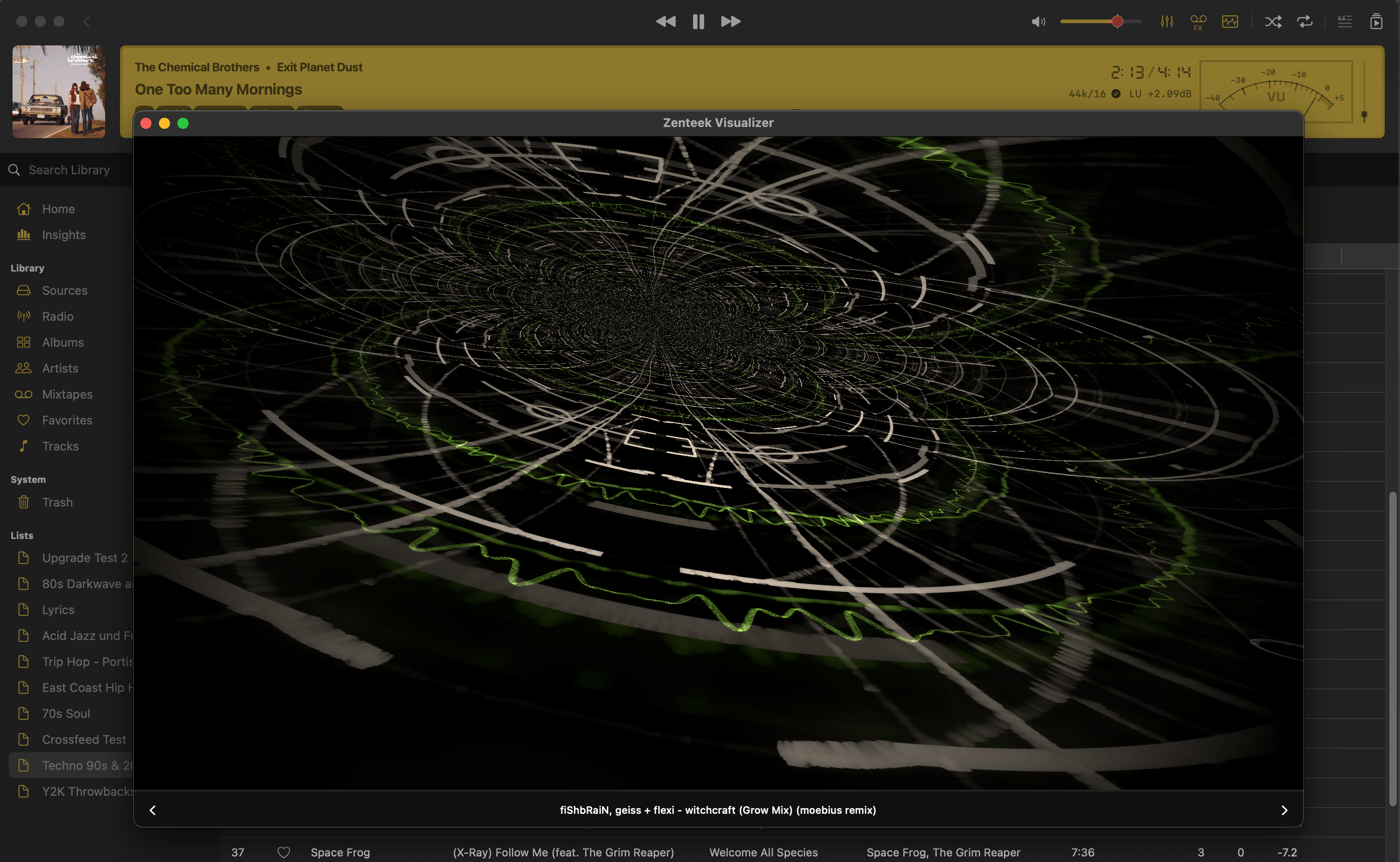Open the audio FX panel
Viewport: 1400px width, 862px height.
1197,22
